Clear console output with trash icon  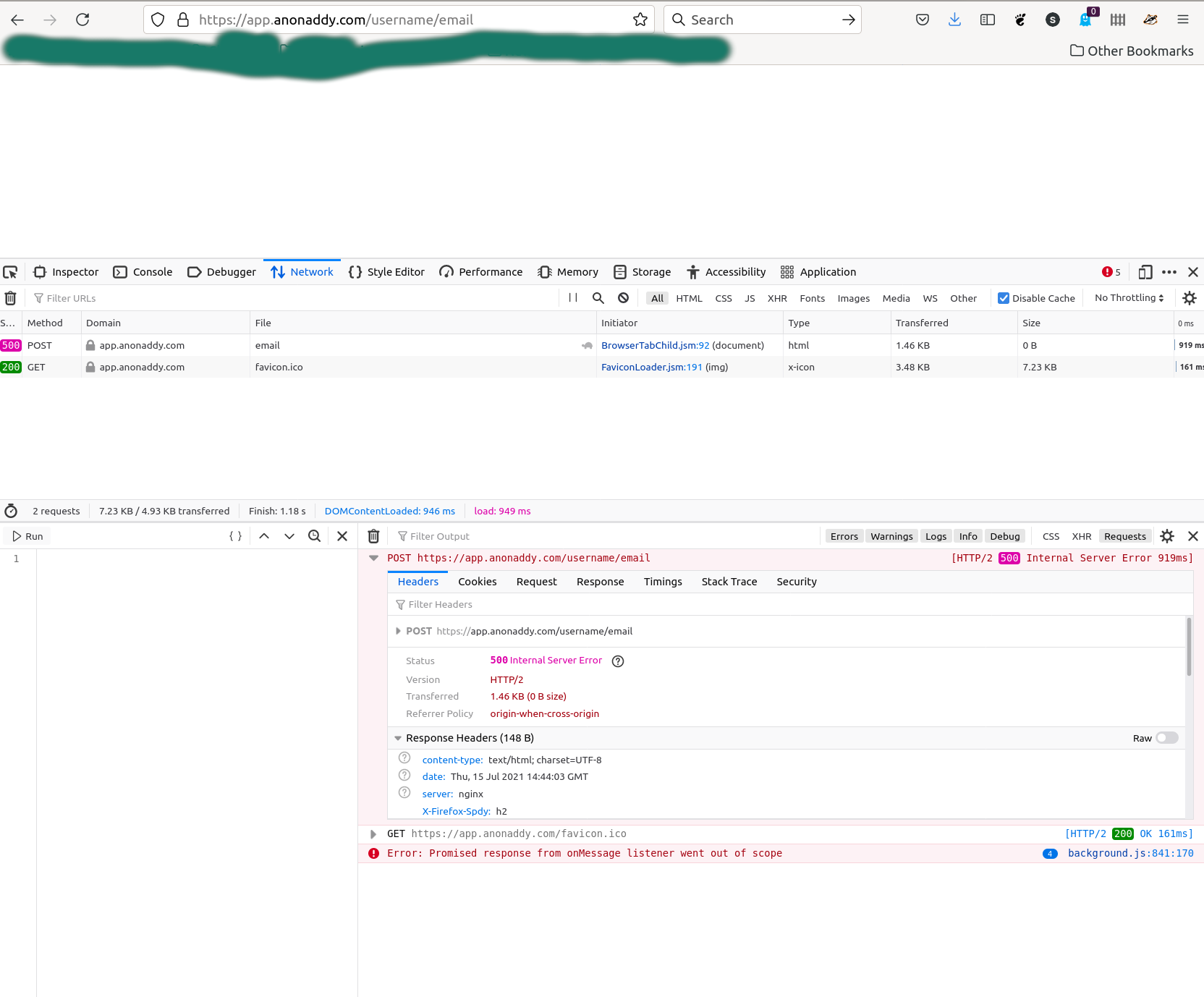pos(373,535)
